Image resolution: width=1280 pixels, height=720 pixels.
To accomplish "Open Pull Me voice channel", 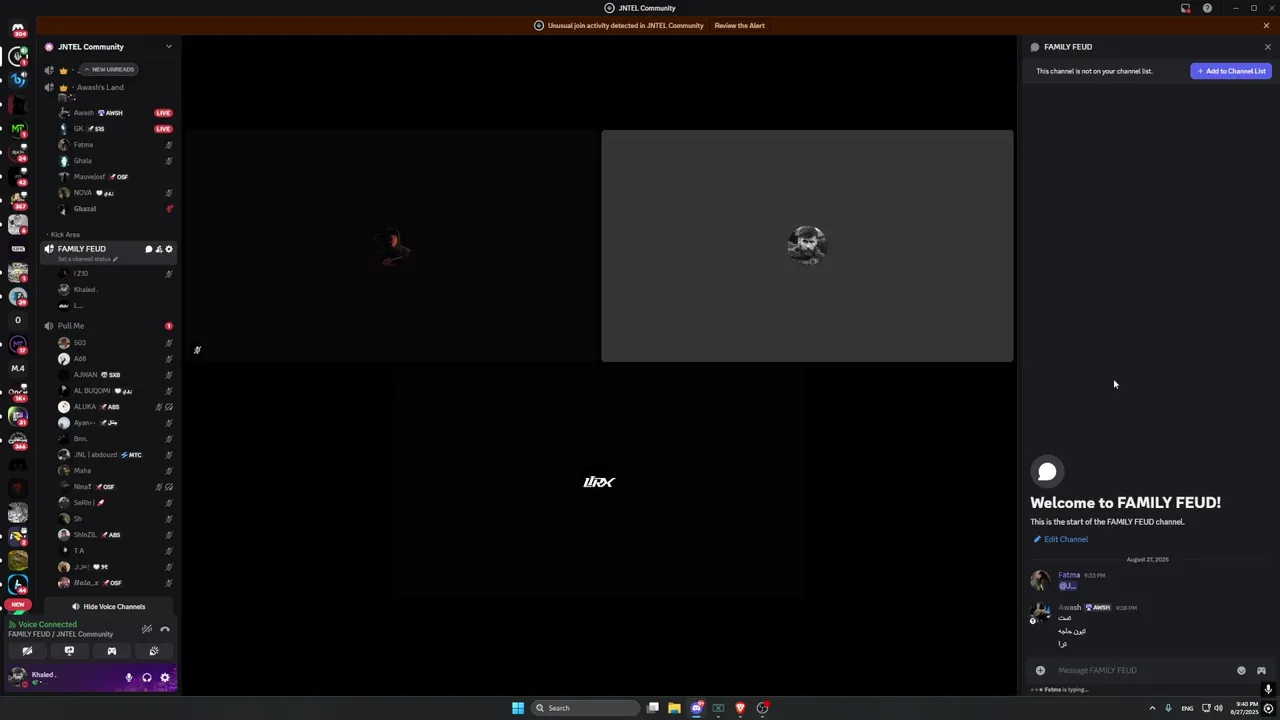I will (x=70, y=326).
